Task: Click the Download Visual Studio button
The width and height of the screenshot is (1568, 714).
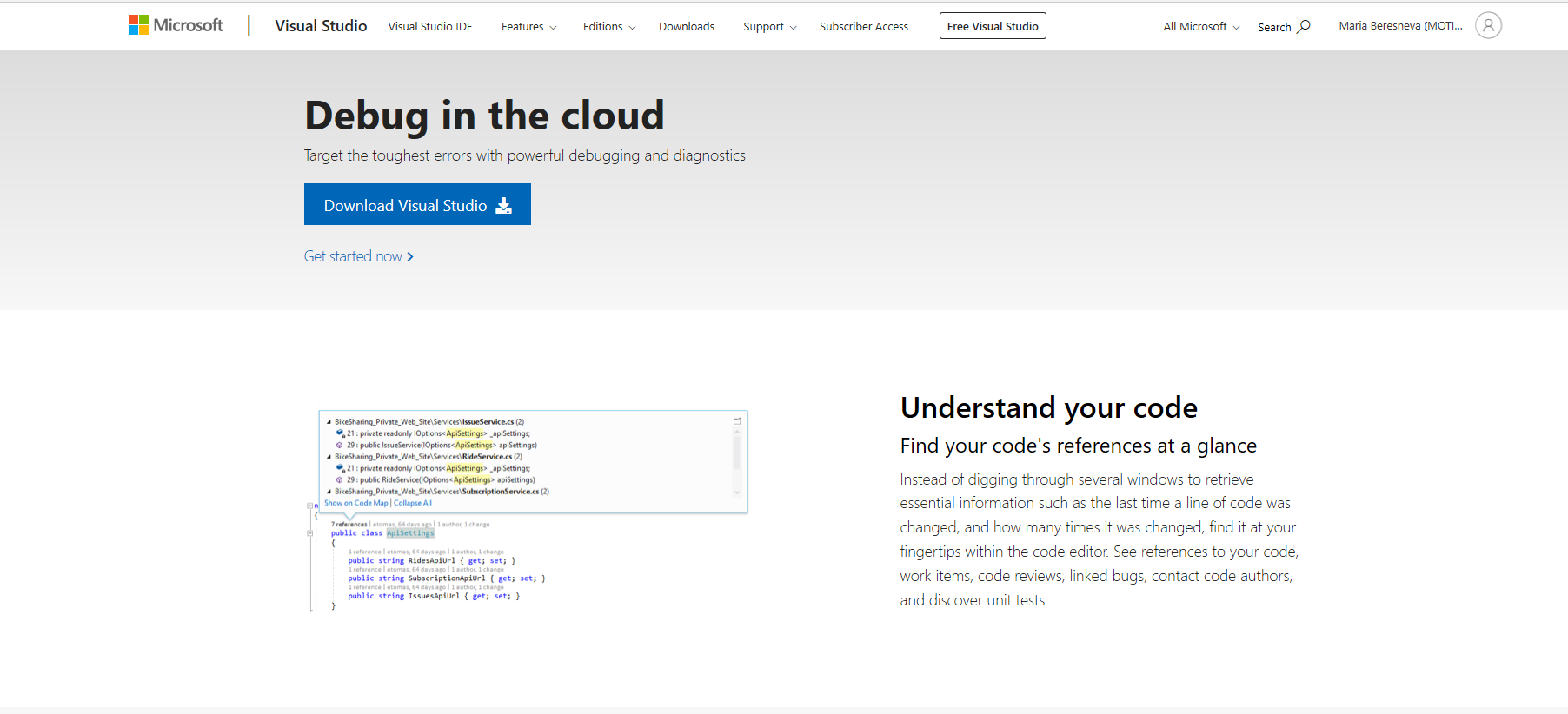Action: (x=417, y=204)
